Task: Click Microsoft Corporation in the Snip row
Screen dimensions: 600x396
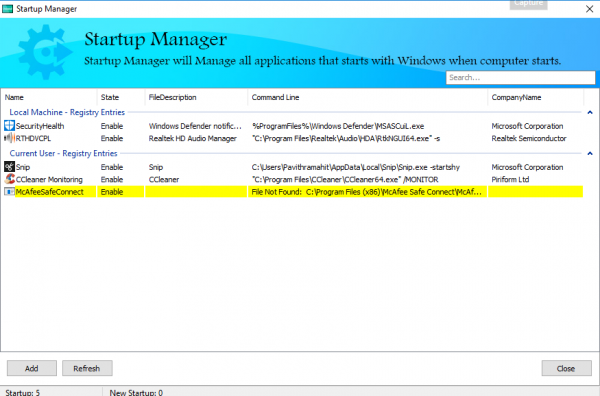Action: (x=527, y=167)
